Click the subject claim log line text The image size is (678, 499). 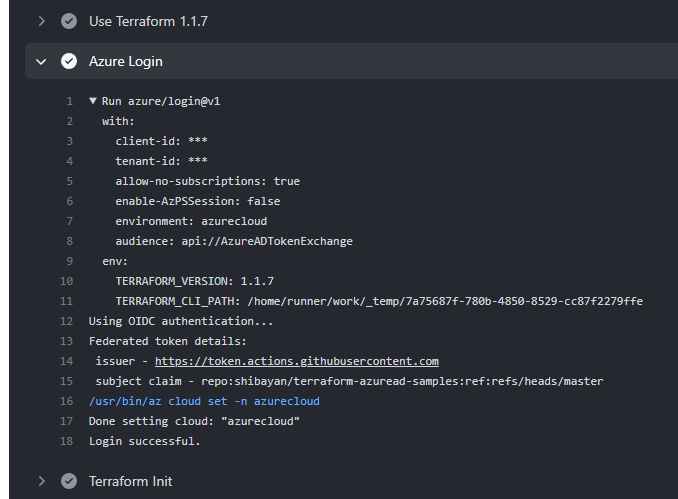pyautogui.click(x=349, y=381)
